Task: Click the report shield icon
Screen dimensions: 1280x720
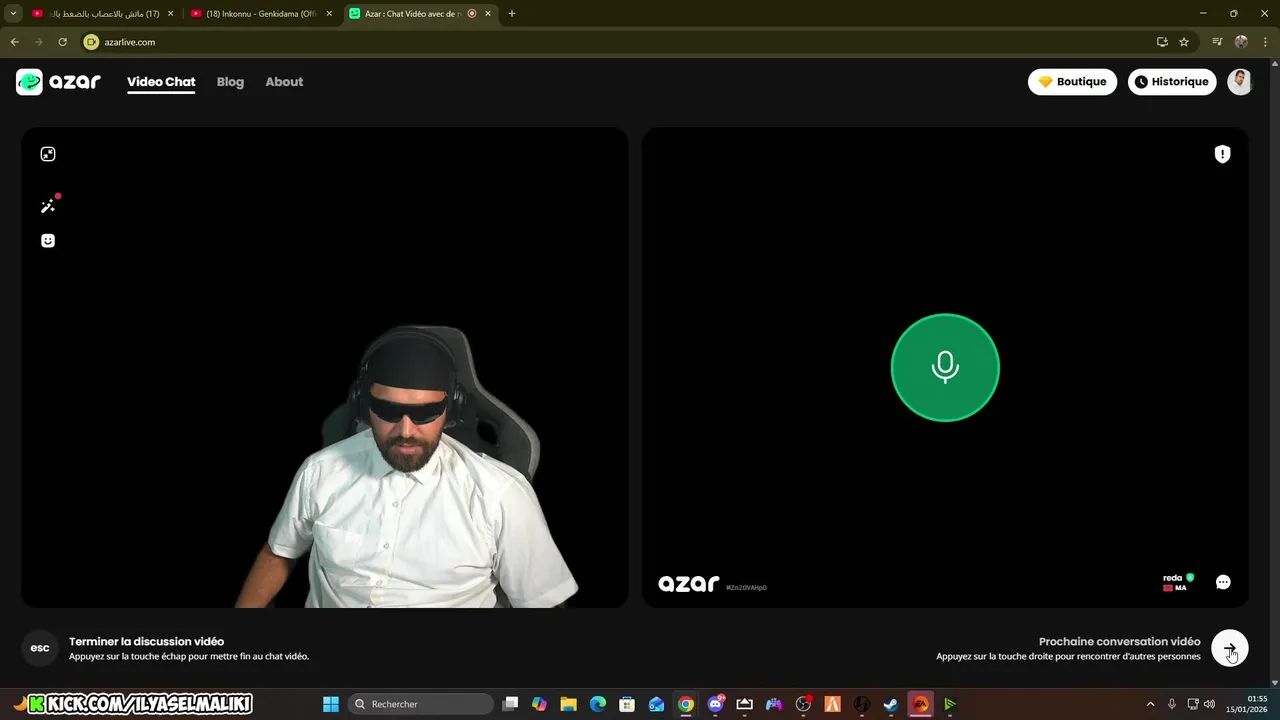Action: coord(1222,154)
